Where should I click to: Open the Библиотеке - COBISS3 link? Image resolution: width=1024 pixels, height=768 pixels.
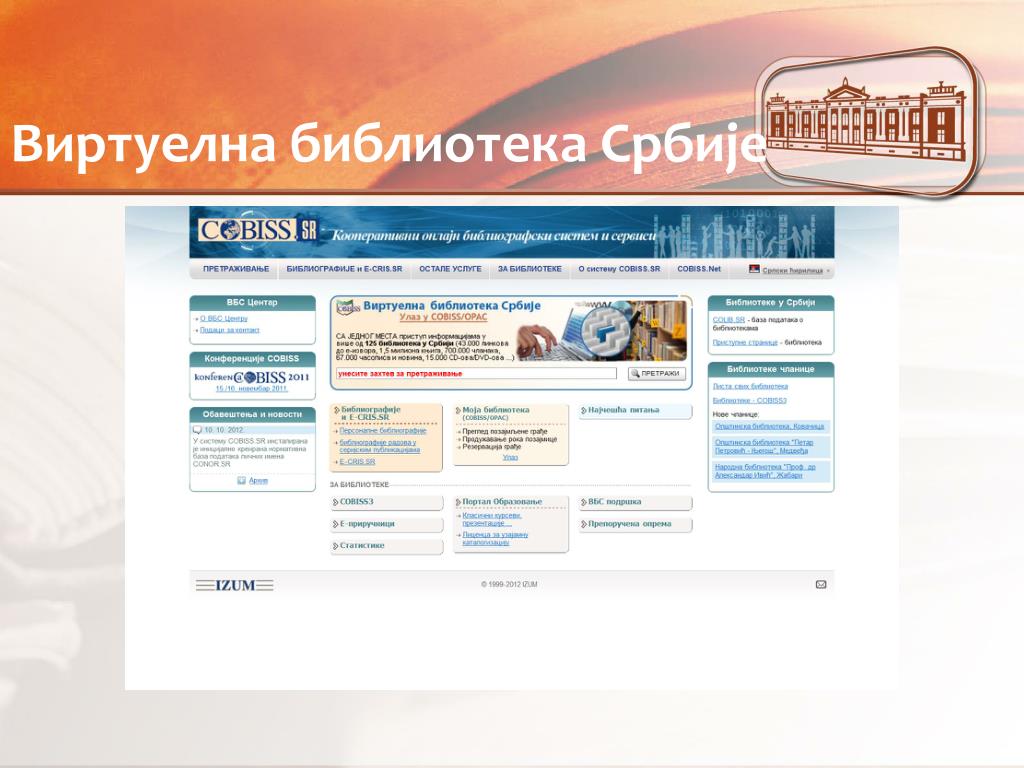coord(749,401)
